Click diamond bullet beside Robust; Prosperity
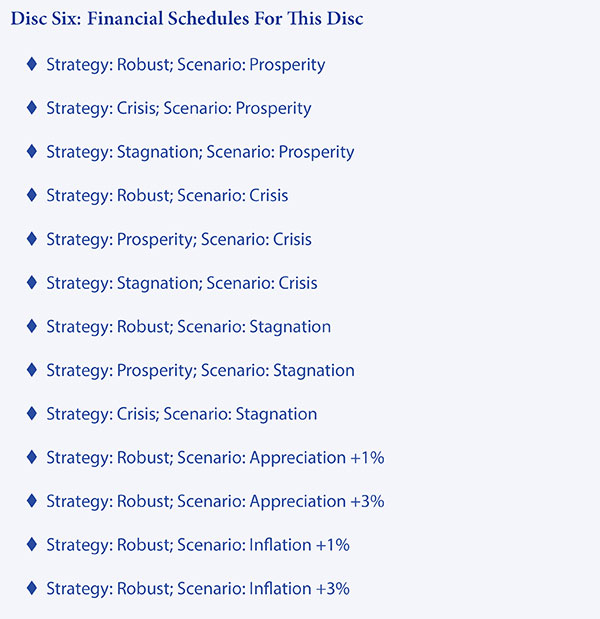The image size is (600, 619). pos(32,64)
